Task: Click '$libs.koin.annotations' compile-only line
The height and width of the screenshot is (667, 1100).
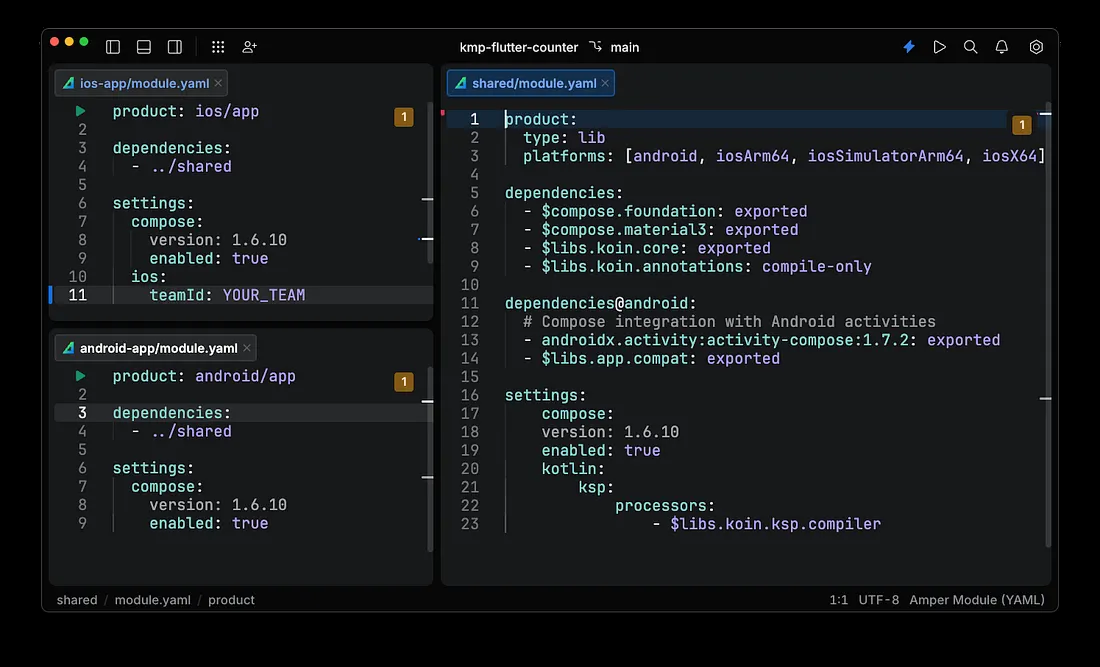Action: tap(697, 267)
